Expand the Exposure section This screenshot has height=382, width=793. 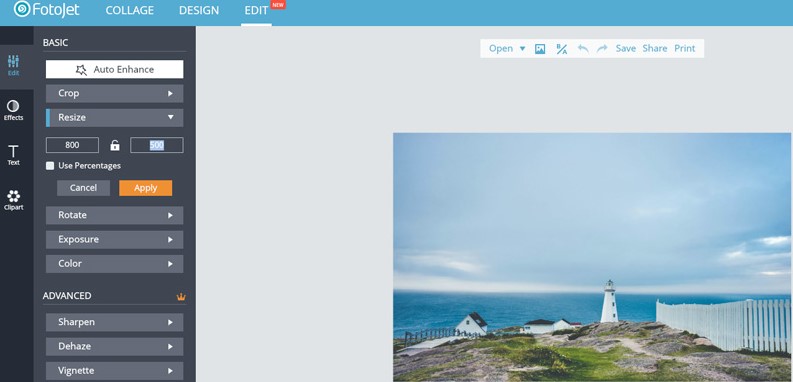pos(114,239)
